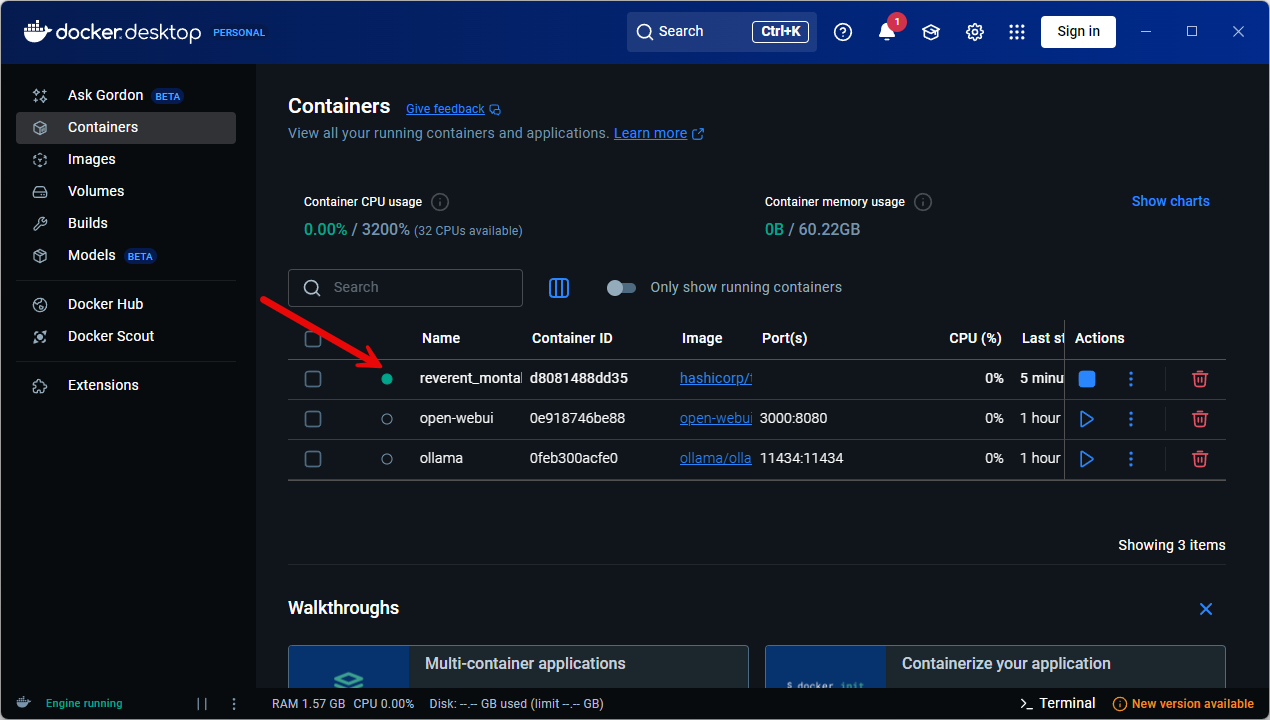Image resolution: width=1270 pixels, height=720 pixels.
Task: Click the whale icon in the status bar
Action: pyautogui.click(x=24, y=703)
